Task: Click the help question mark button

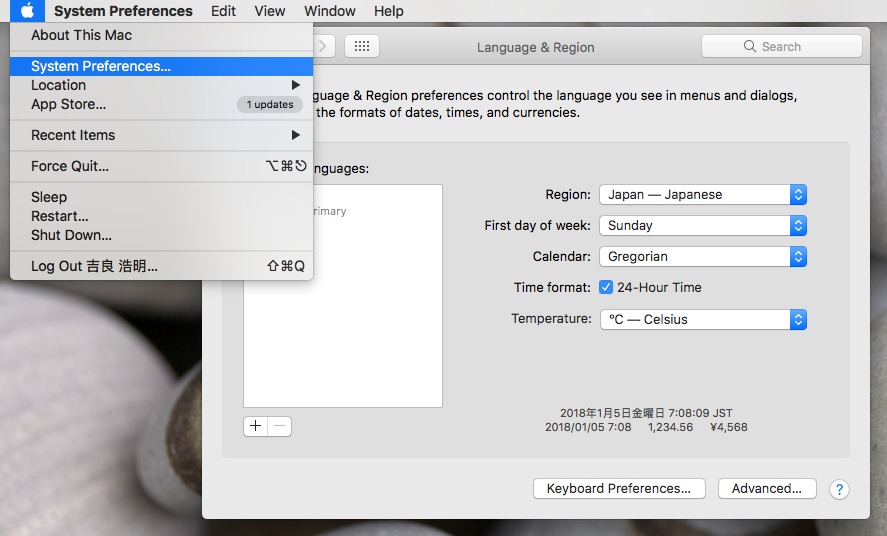Action: click(x=839, y=489)
